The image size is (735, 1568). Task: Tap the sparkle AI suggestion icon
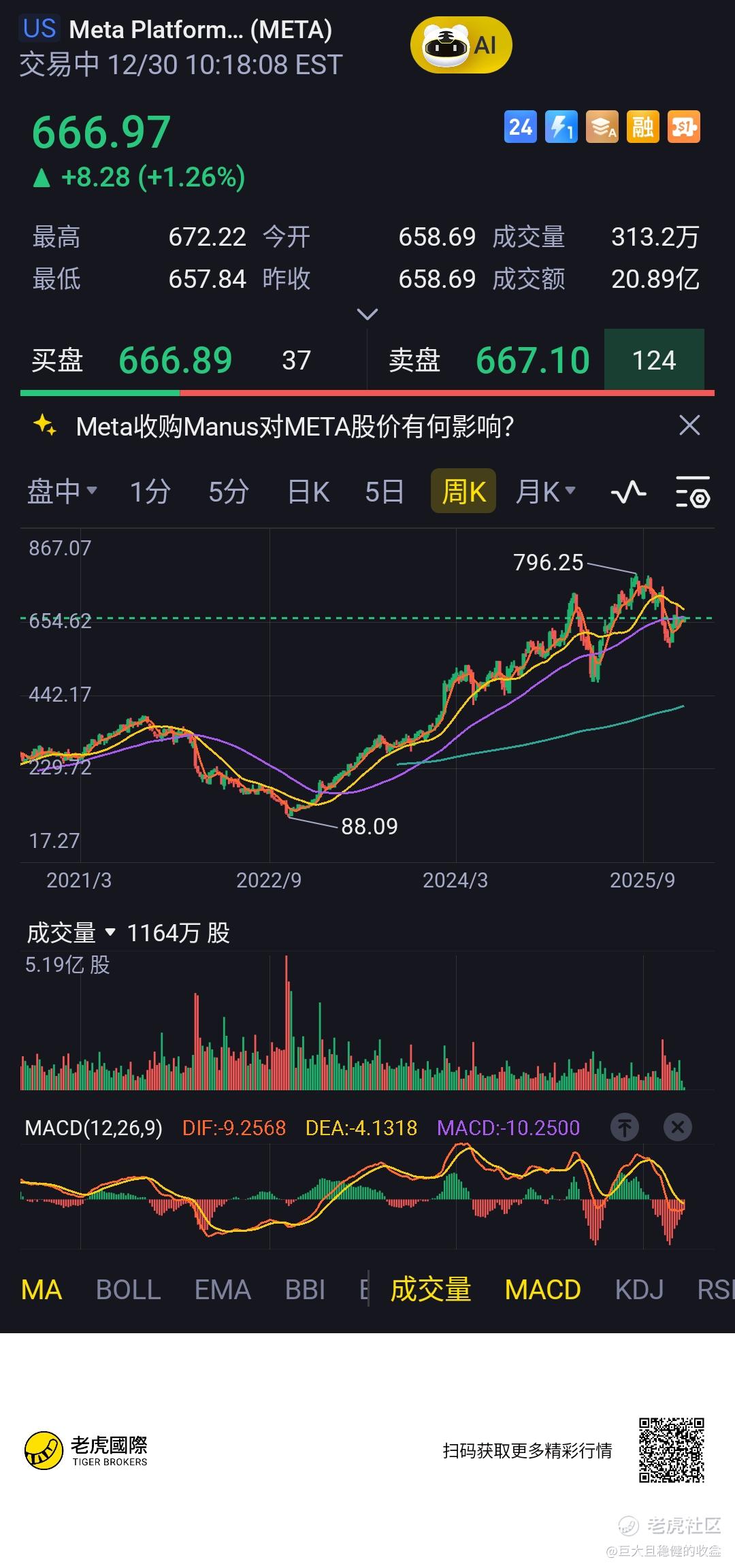click(x=45, y=426)
